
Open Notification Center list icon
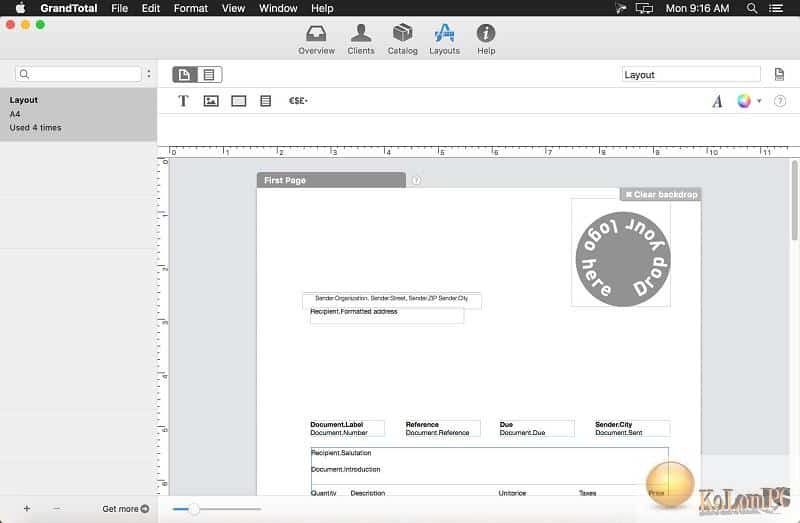(x=776, y=8)
